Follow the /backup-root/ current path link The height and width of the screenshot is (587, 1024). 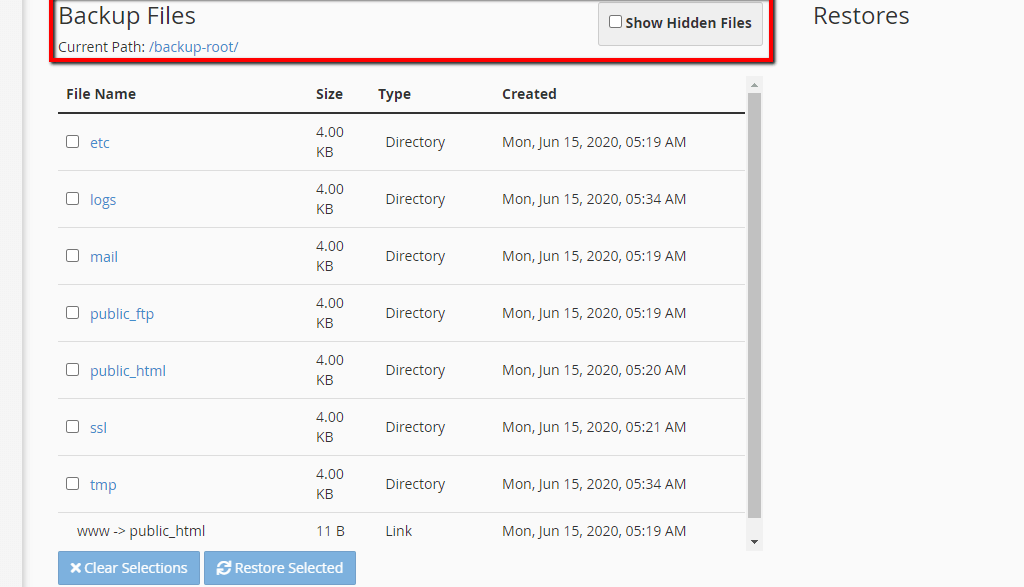[x=194, y=47]
